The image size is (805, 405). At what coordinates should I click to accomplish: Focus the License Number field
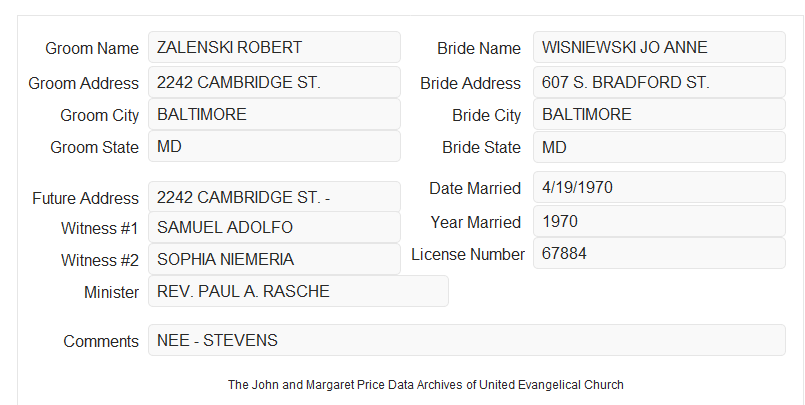[x=659, y=253]
